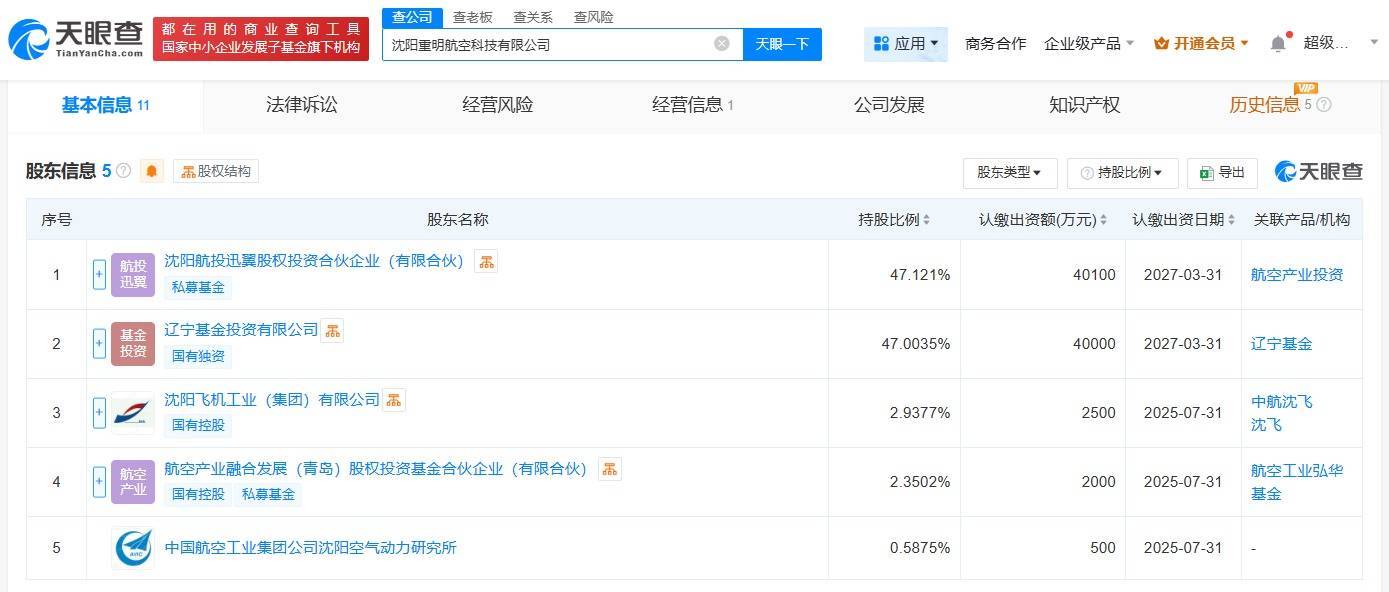
Task: Open the 沈飞 related product link
Action: [1266, 425]
